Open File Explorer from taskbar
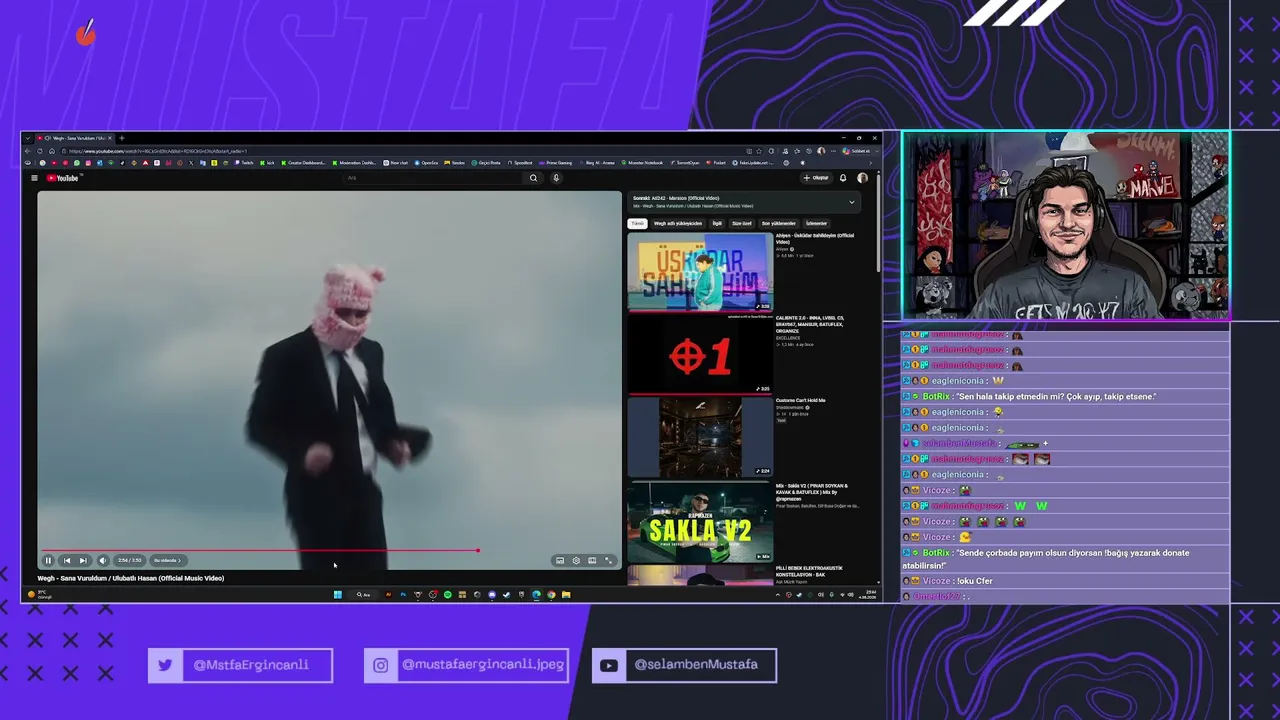 coord(566,595)
